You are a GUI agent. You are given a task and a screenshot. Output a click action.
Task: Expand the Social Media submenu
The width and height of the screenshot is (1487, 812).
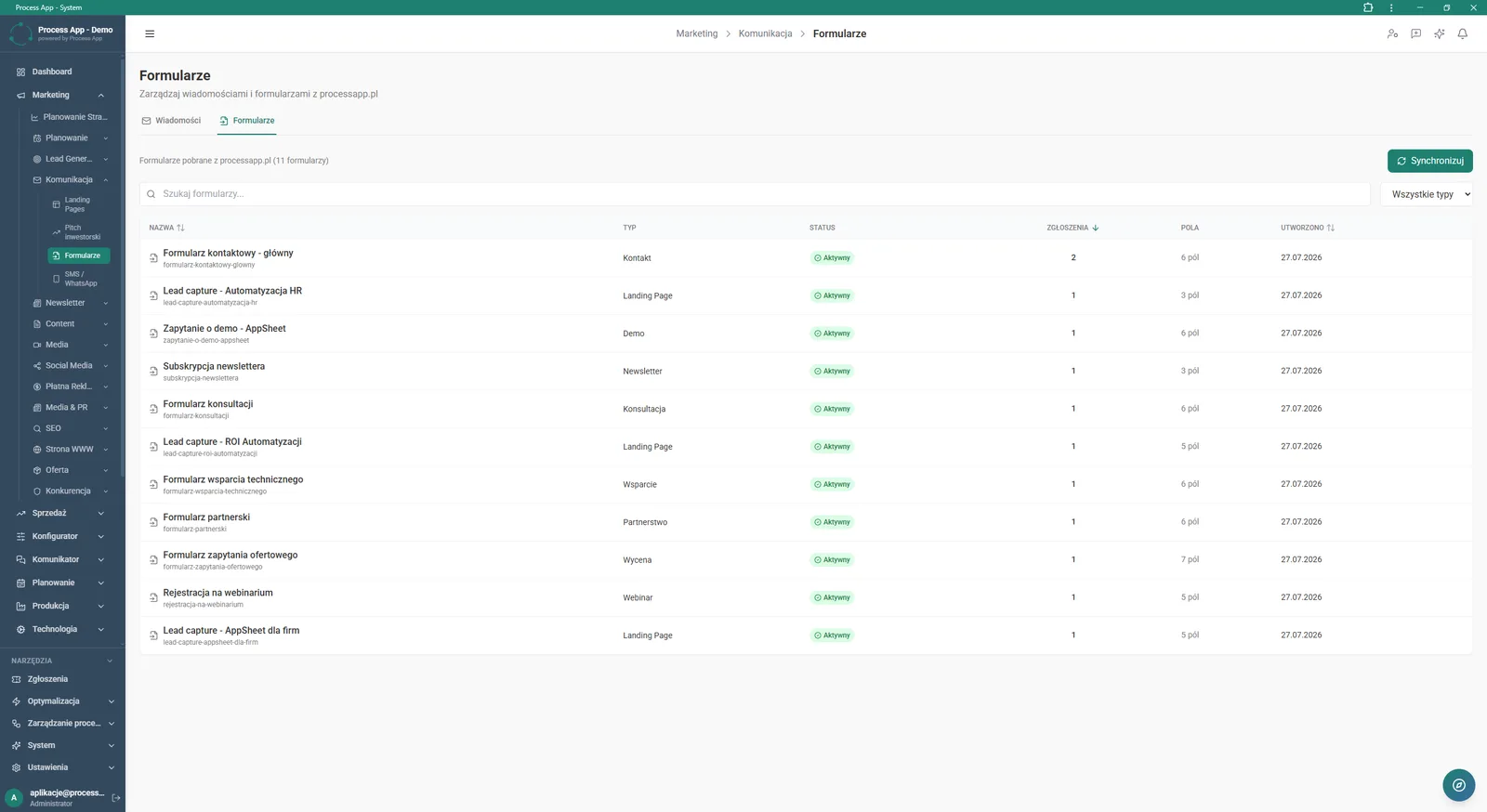(x=106, y=366)
